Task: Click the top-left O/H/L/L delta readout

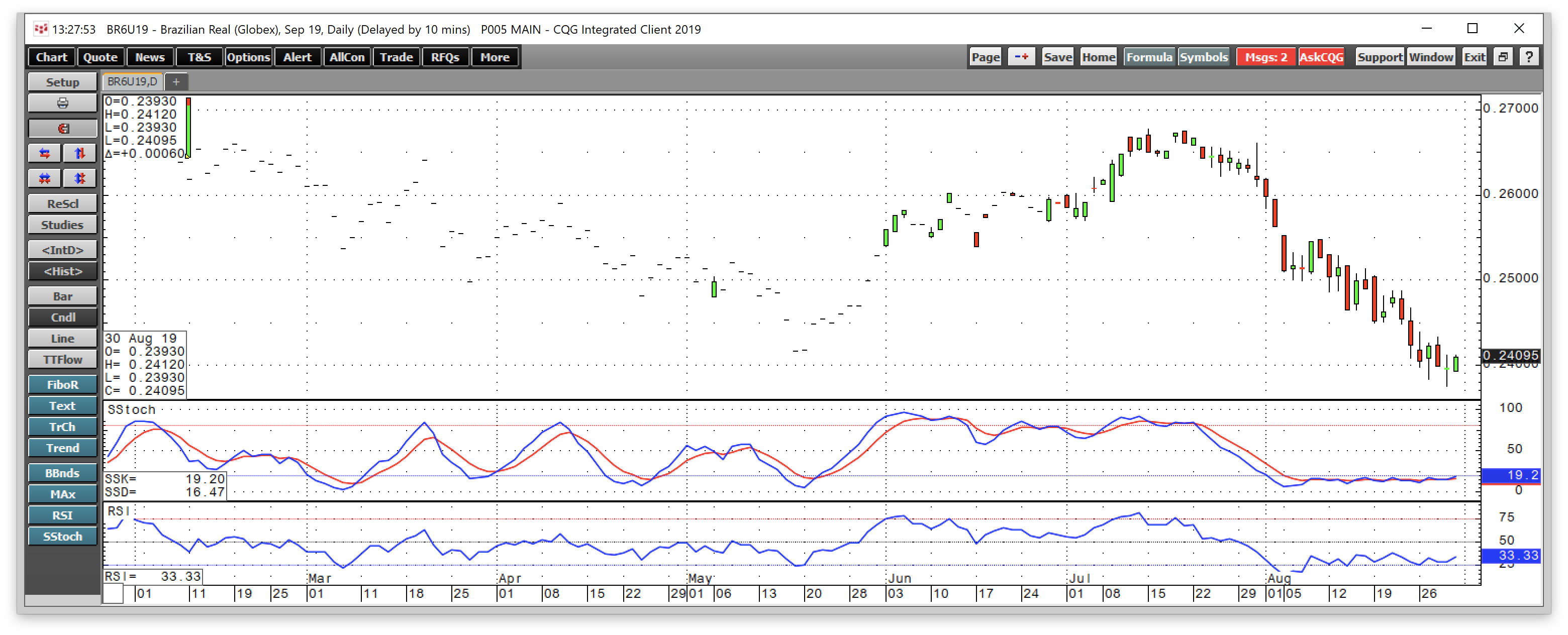Action: point(144,127)
